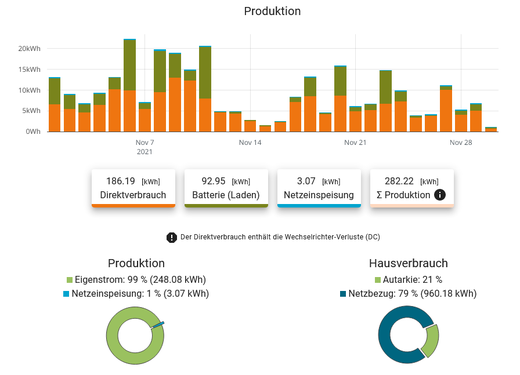Viewport: 520px width, 375px height.
Task: Click the light green Autarkie donut segment
Action: (x=432, y=340)
